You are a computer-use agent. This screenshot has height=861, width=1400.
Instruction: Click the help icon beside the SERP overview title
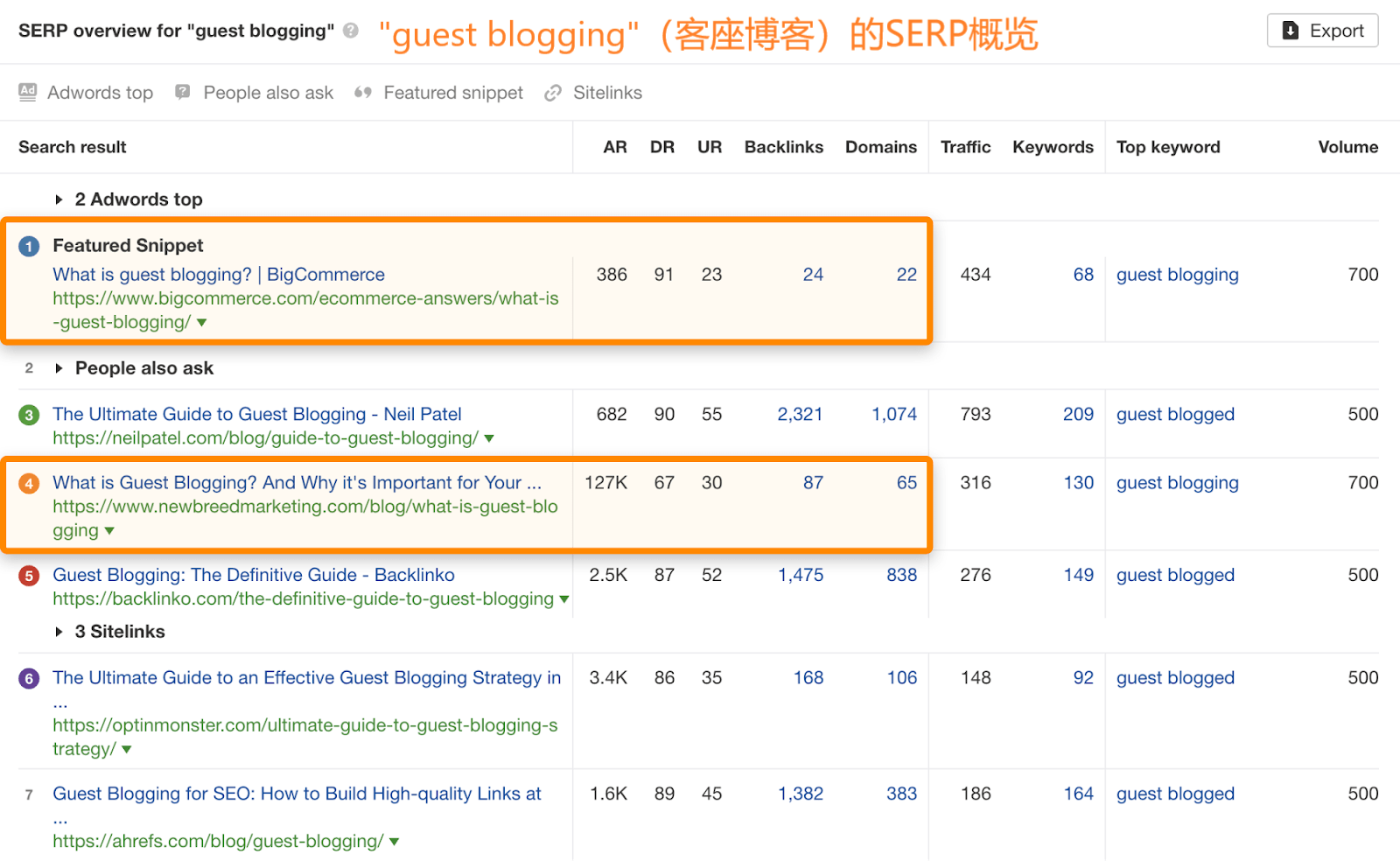coord(349,30)
